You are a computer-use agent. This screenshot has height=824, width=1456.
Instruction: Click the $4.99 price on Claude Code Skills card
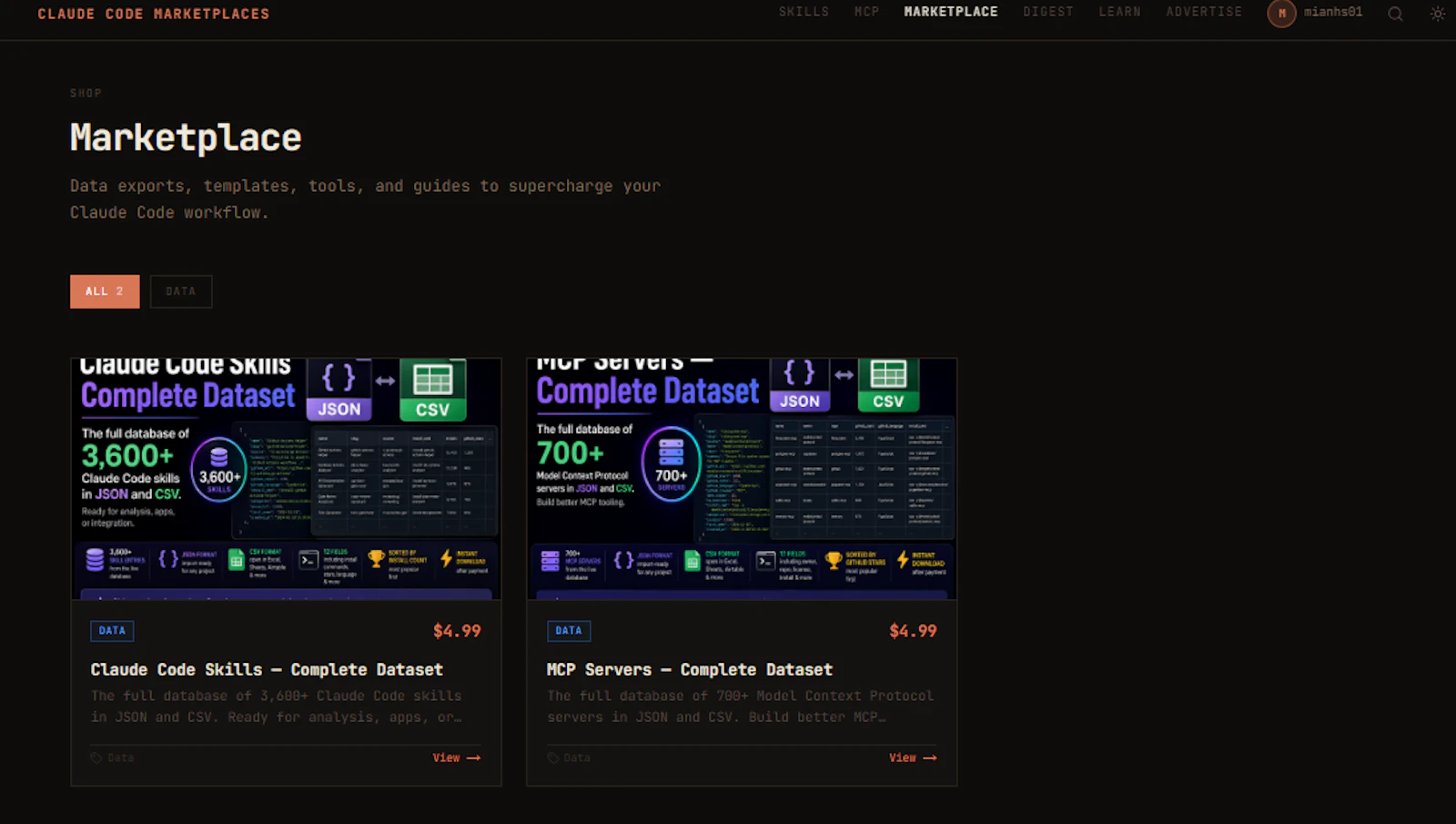coord(457,631)
